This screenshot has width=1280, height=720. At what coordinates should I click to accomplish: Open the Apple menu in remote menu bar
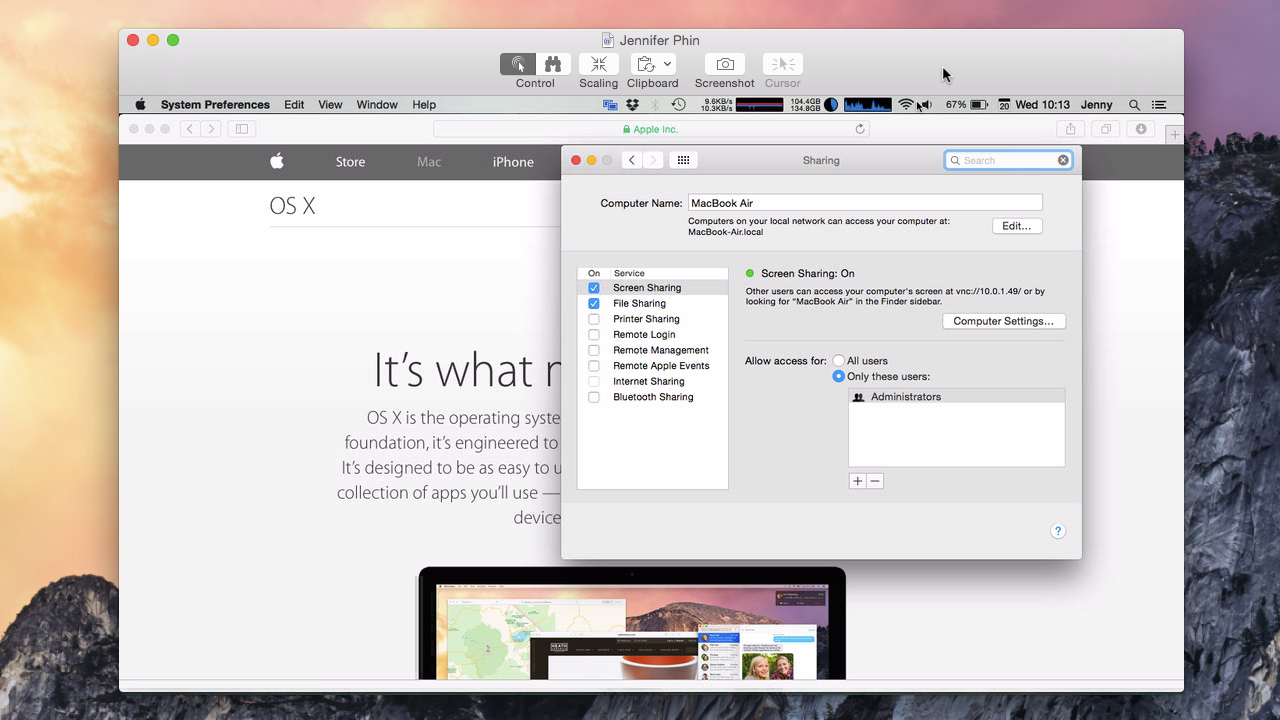coord(140,105)
